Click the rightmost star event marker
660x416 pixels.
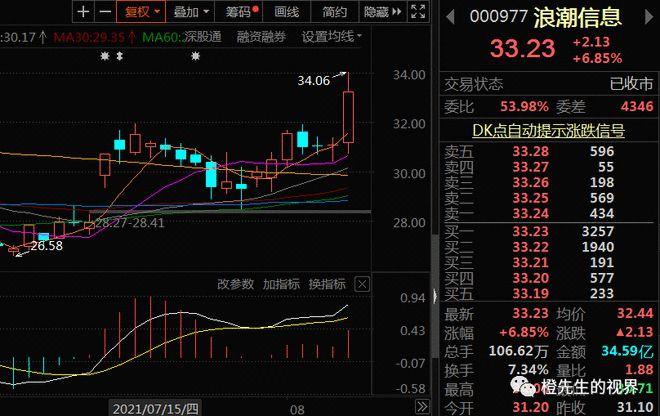tap(195, 56)
